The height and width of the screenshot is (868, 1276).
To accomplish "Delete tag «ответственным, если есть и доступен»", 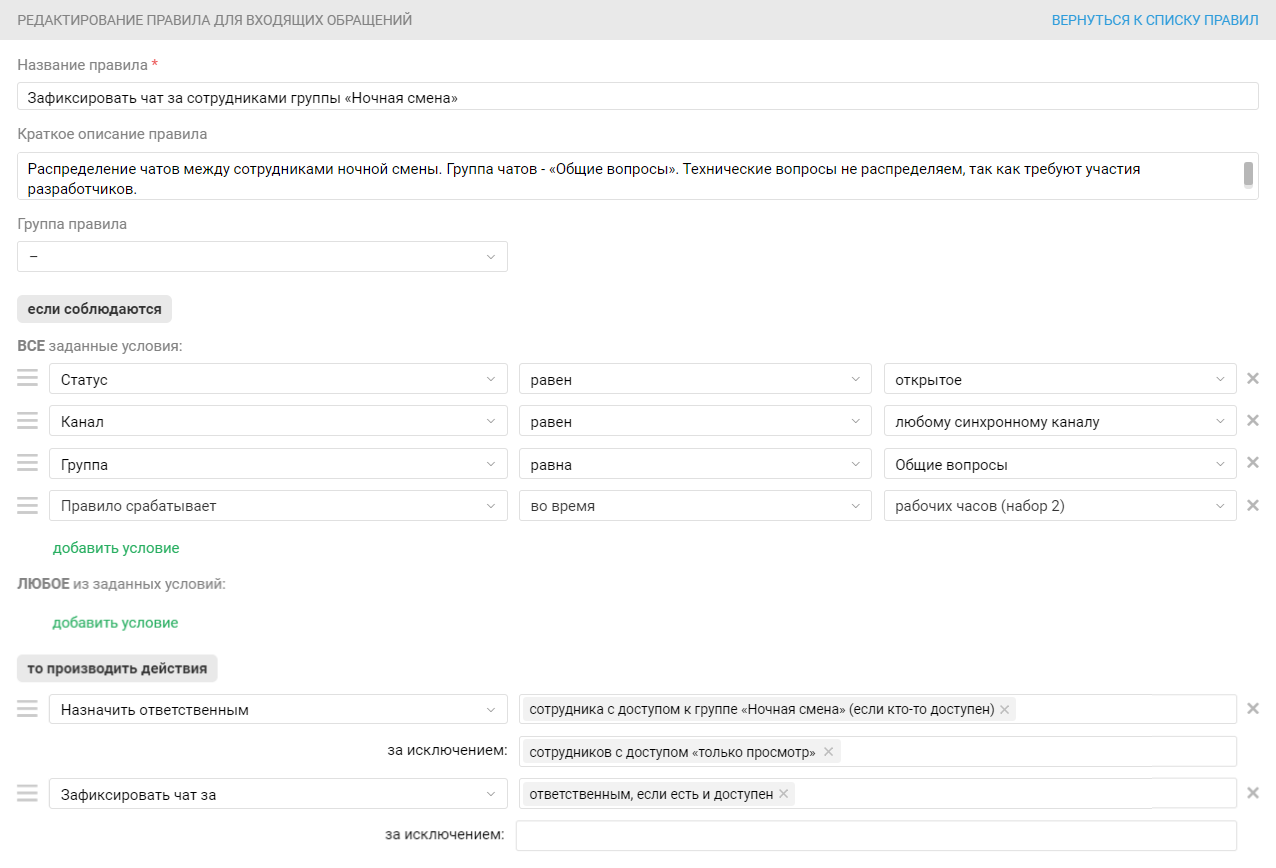I will tap(784, 794).
